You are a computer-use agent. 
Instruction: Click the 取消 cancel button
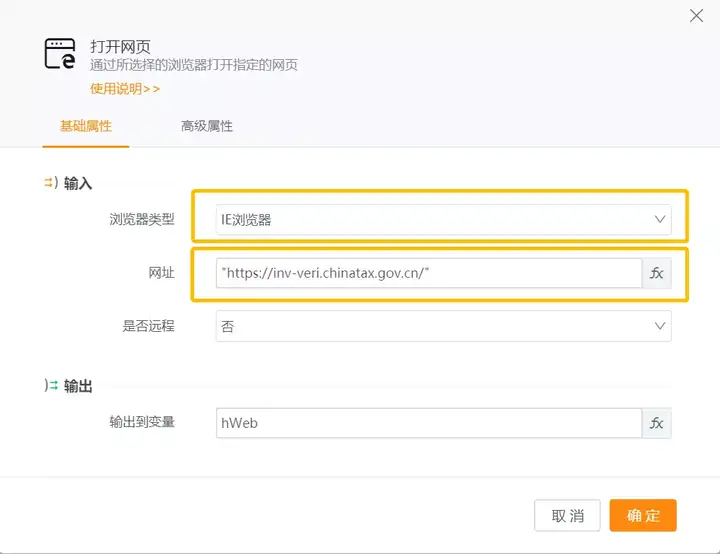coord(567,516)
